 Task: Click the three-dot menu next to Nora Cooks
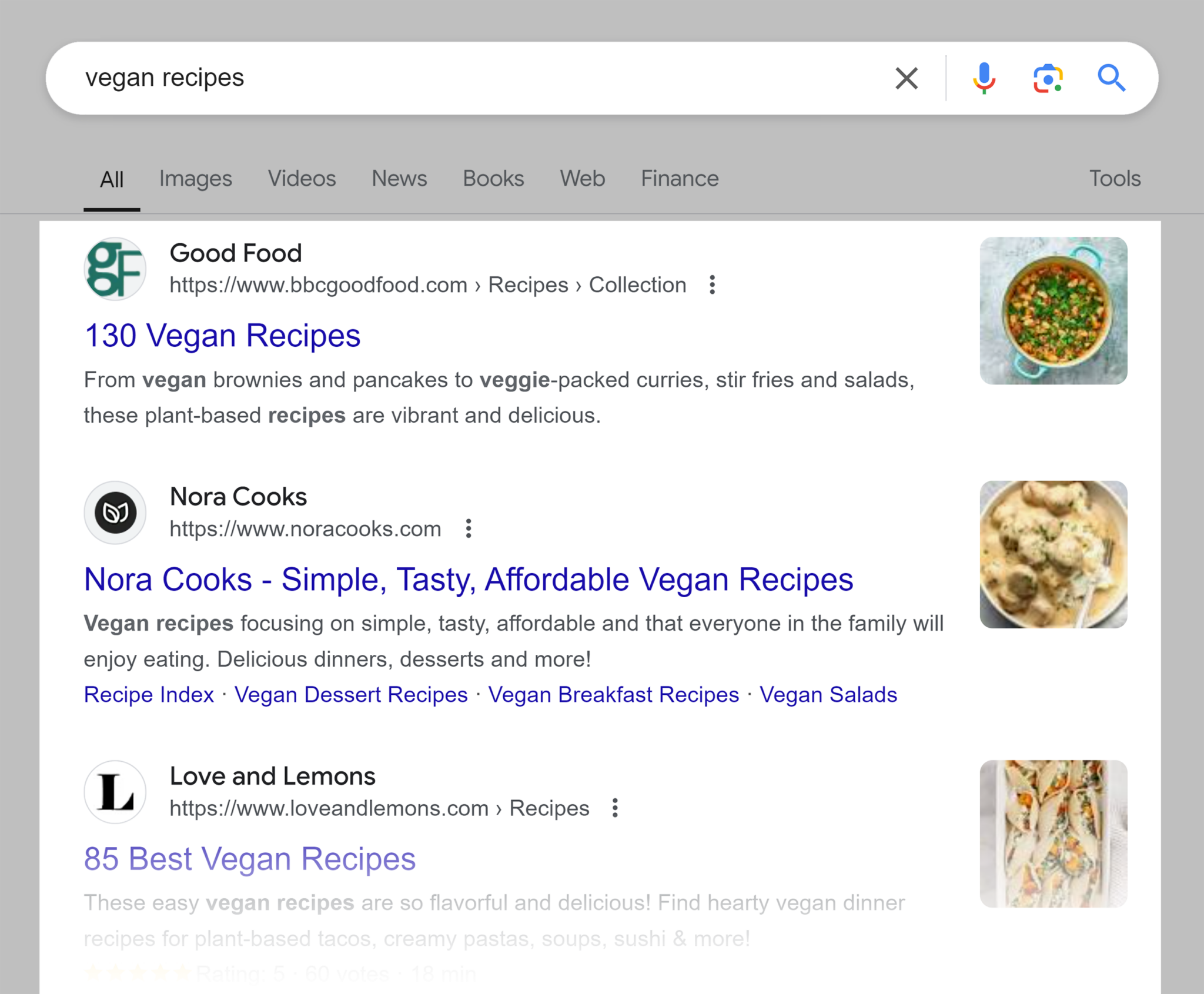coord(469,527)
